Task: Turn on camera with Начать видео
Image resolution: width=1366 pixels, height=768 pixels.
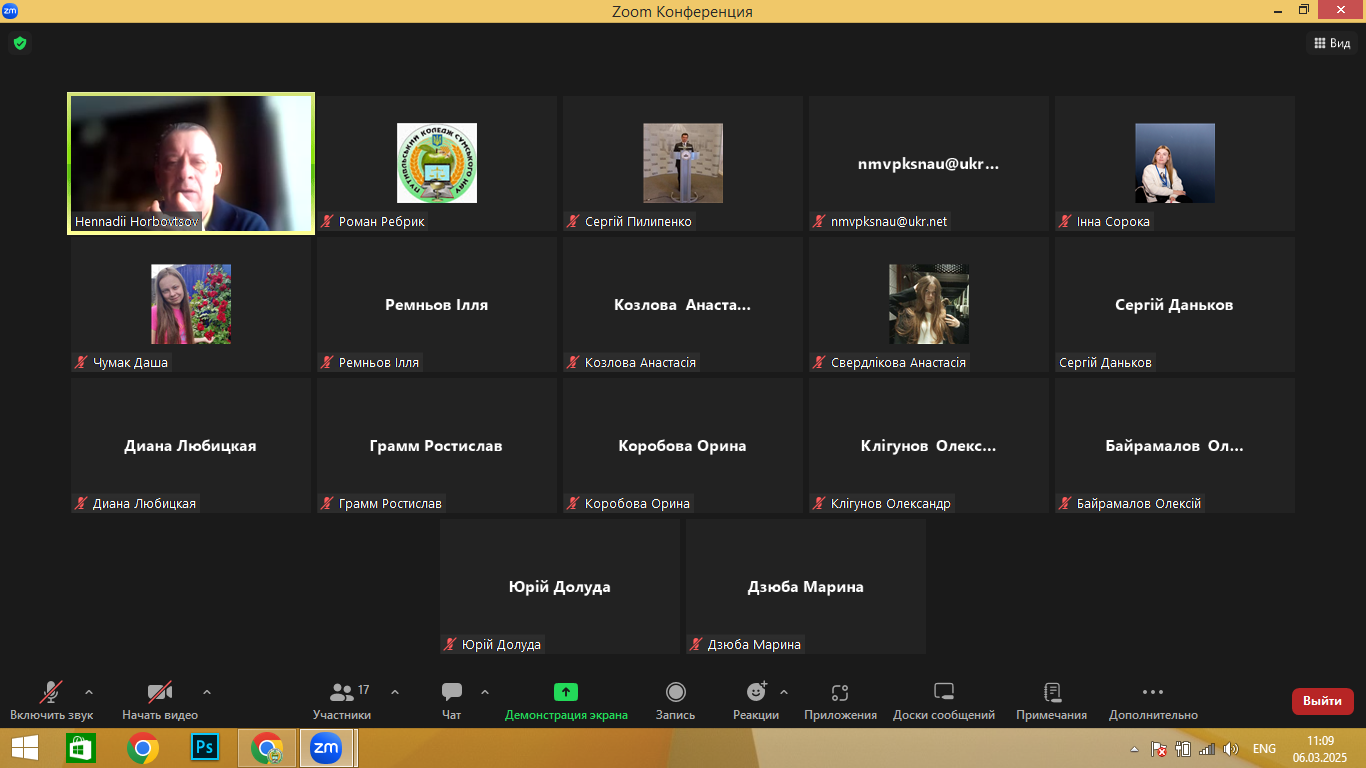Action: [160, 700]
